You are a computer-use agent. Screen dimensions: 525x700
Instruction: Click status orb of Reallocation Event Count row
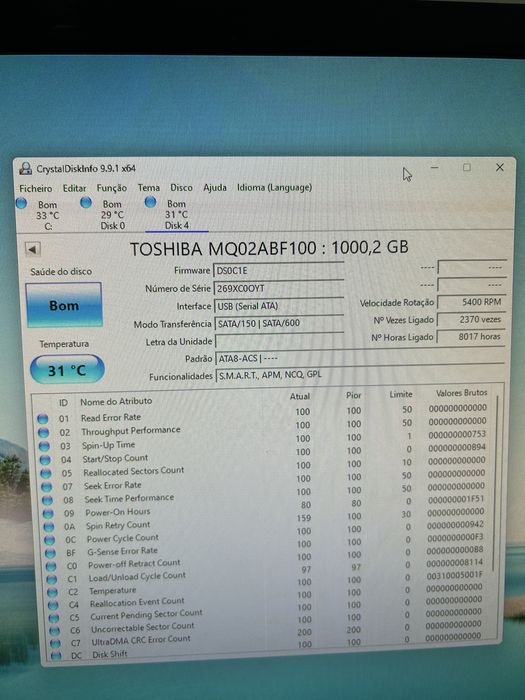(x=53, y=605)
